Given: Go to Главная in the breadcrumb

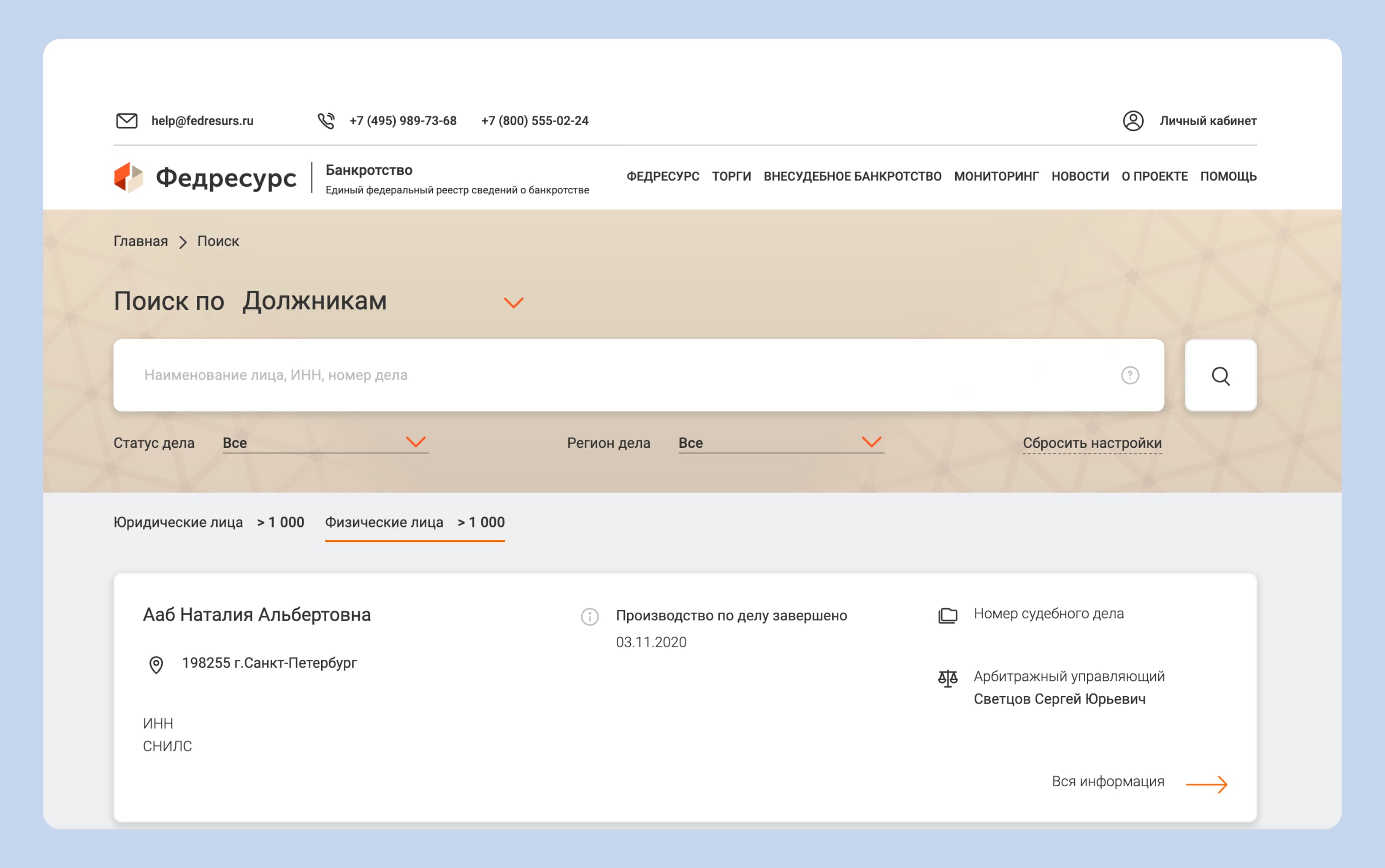Looking at the screenshot, I should pyautogui.click(x=141, y=241).
